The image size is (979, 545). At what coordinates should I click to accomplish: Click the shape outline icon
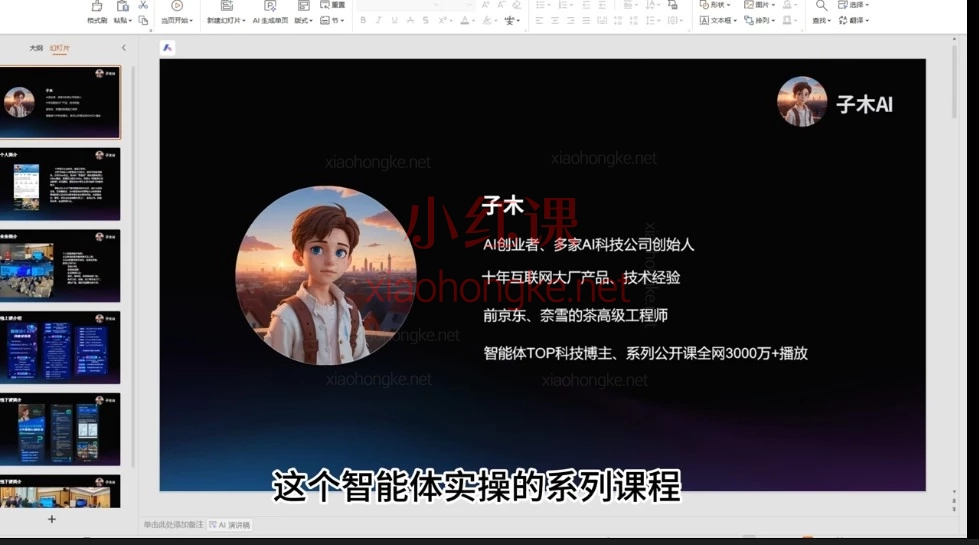click(787, 21)
